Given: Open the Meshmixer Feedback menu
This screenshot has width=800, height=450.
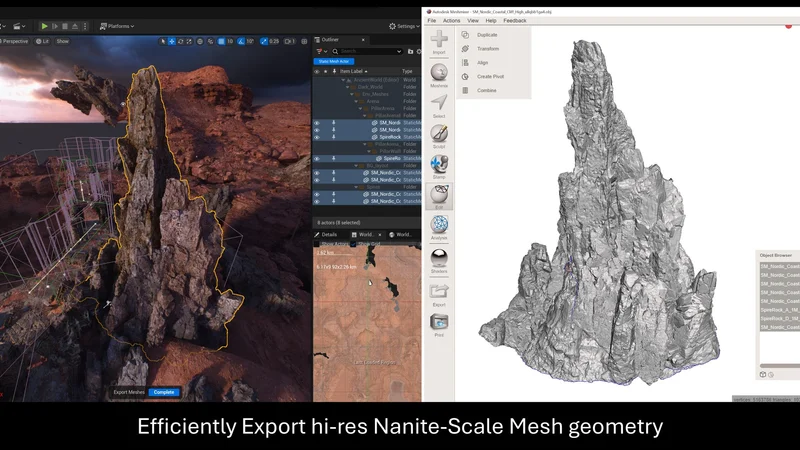Looking at the screenshot, I should pyautogui.click(x=515, y=21).
